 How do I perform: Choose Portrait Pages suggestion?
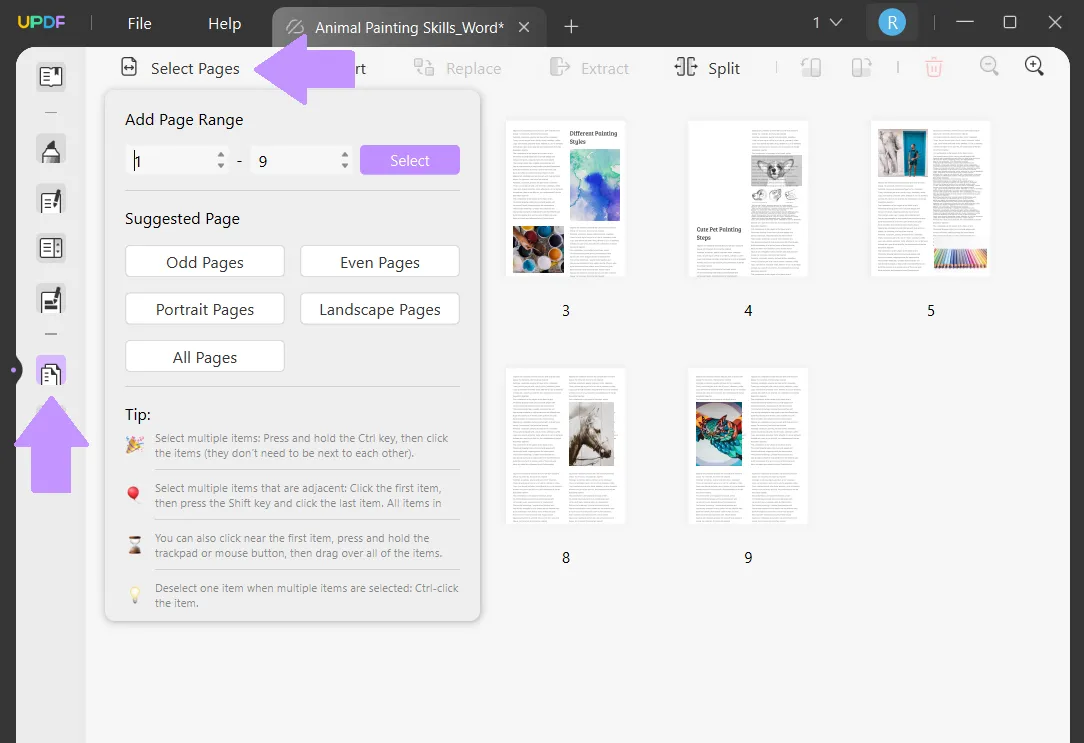tap(205, 309)
